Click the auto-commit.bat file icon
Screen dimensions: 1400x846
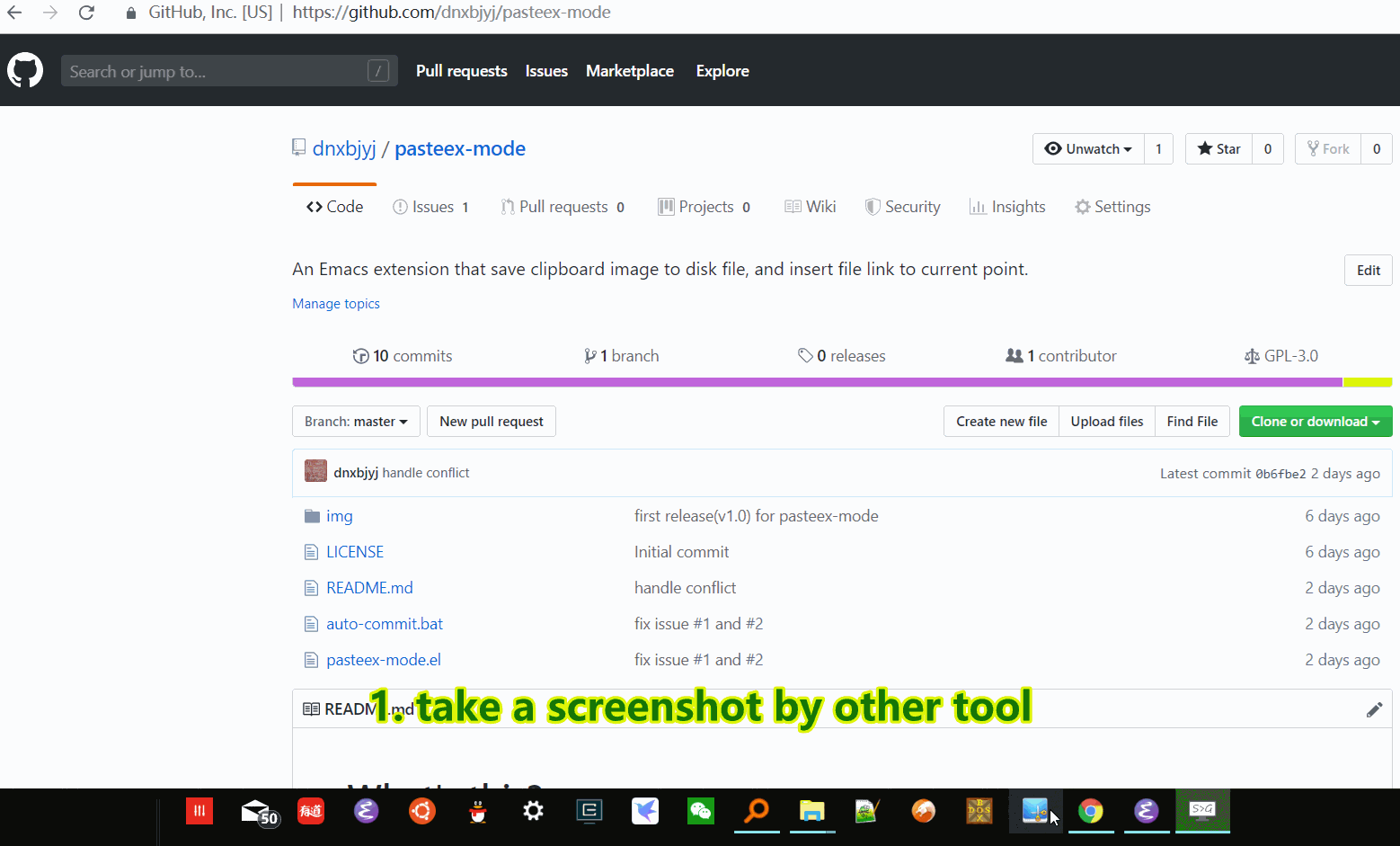coord(312,624)
